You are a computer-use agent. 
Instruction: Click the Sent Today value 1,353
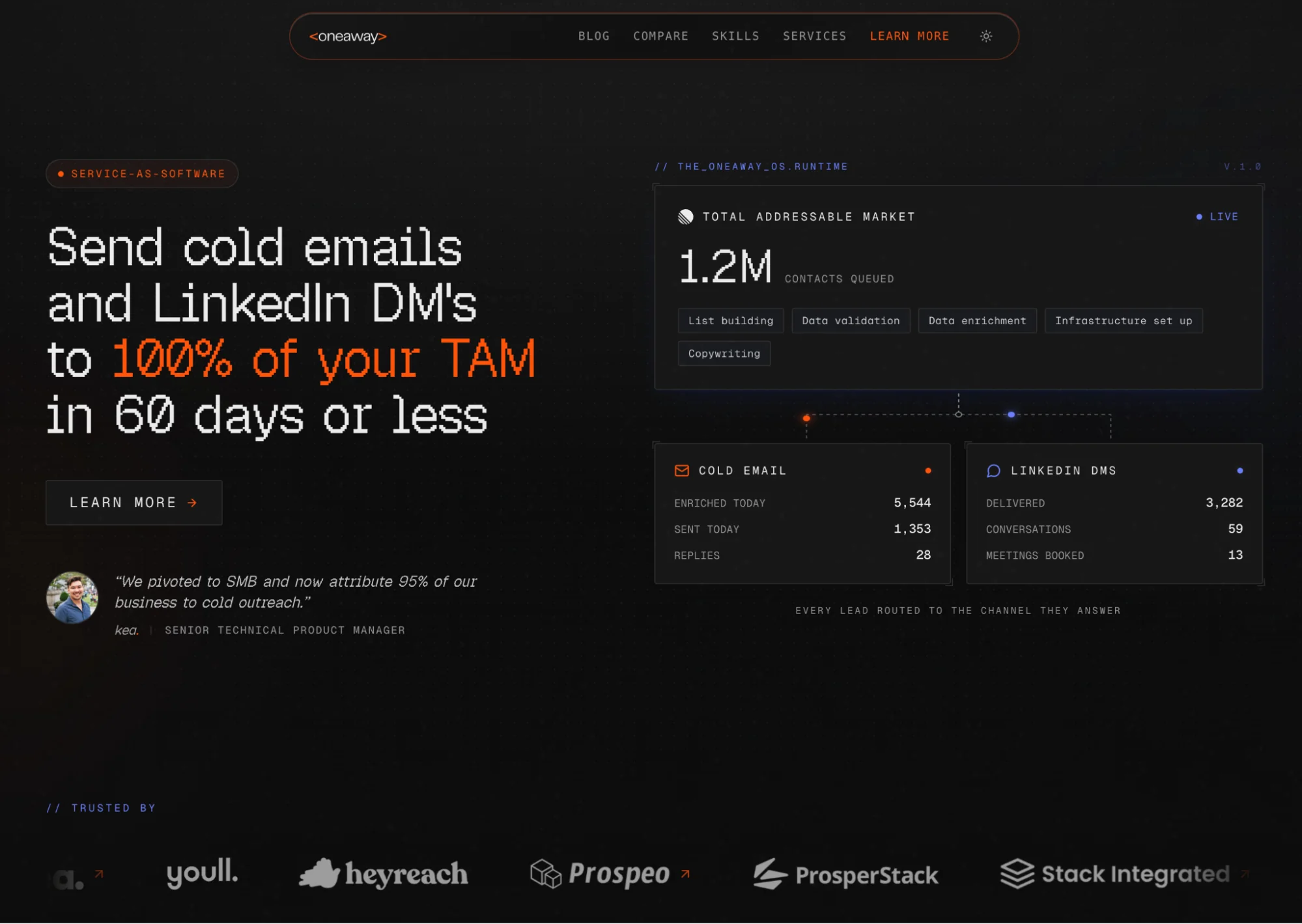click(x=912, y=529)
